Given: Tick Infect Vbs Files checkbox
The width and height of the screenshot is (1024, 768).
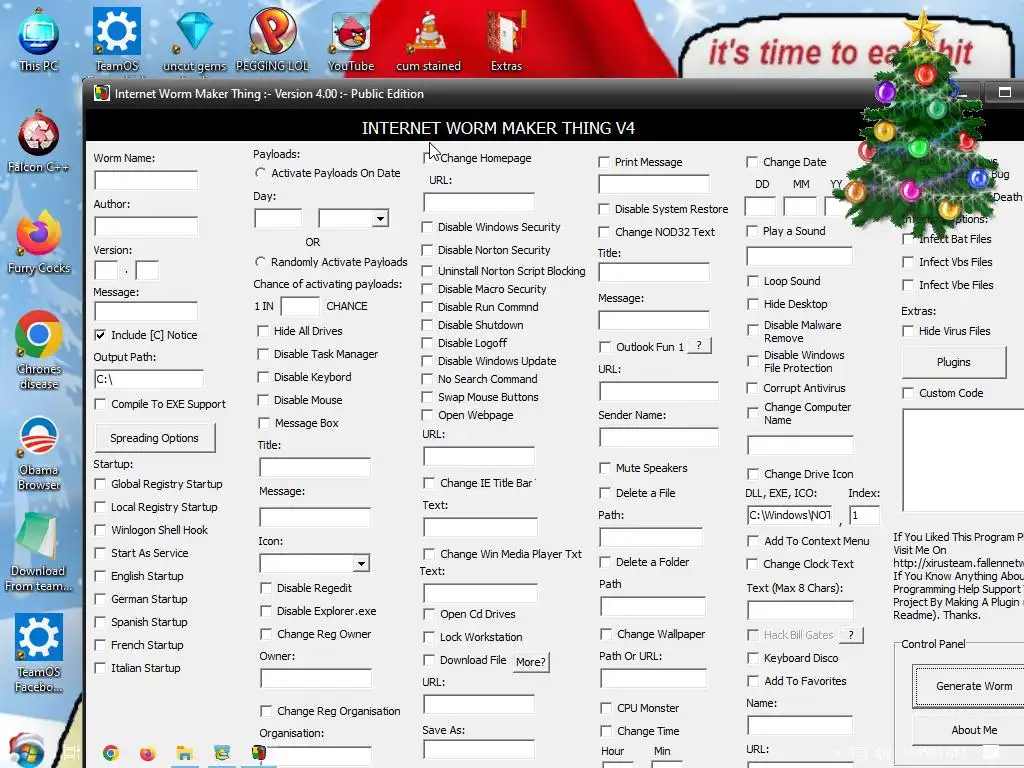Looking at the screenshot, I should 908,262.
